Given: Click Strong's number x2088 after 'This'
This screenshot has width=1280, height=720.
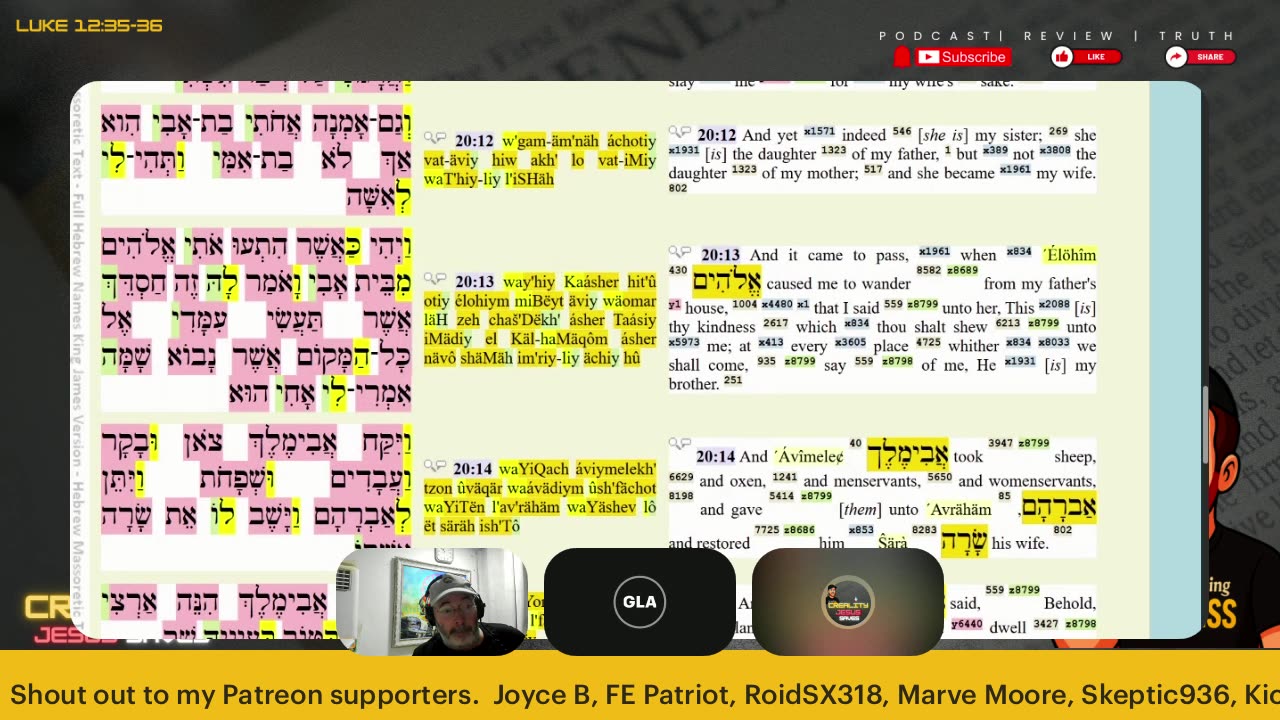Looking at the screenshot, I should click(1054, 304).
